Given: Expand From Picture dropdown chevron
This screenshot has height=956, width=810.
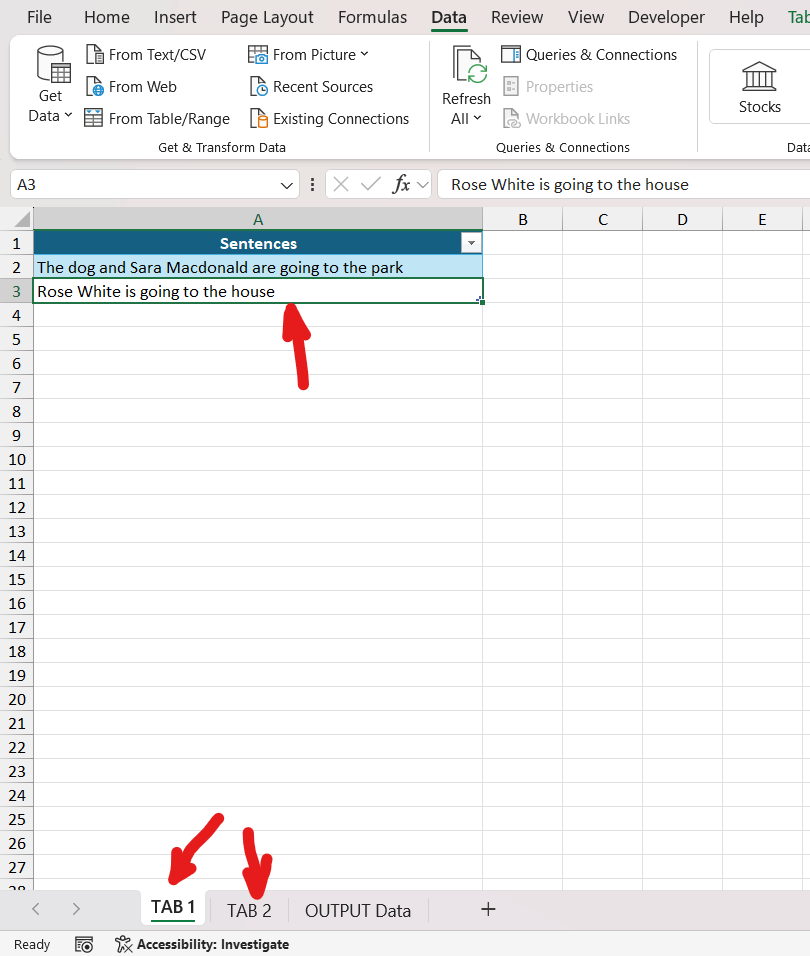Looking at the screenshot, I should 364,54.
